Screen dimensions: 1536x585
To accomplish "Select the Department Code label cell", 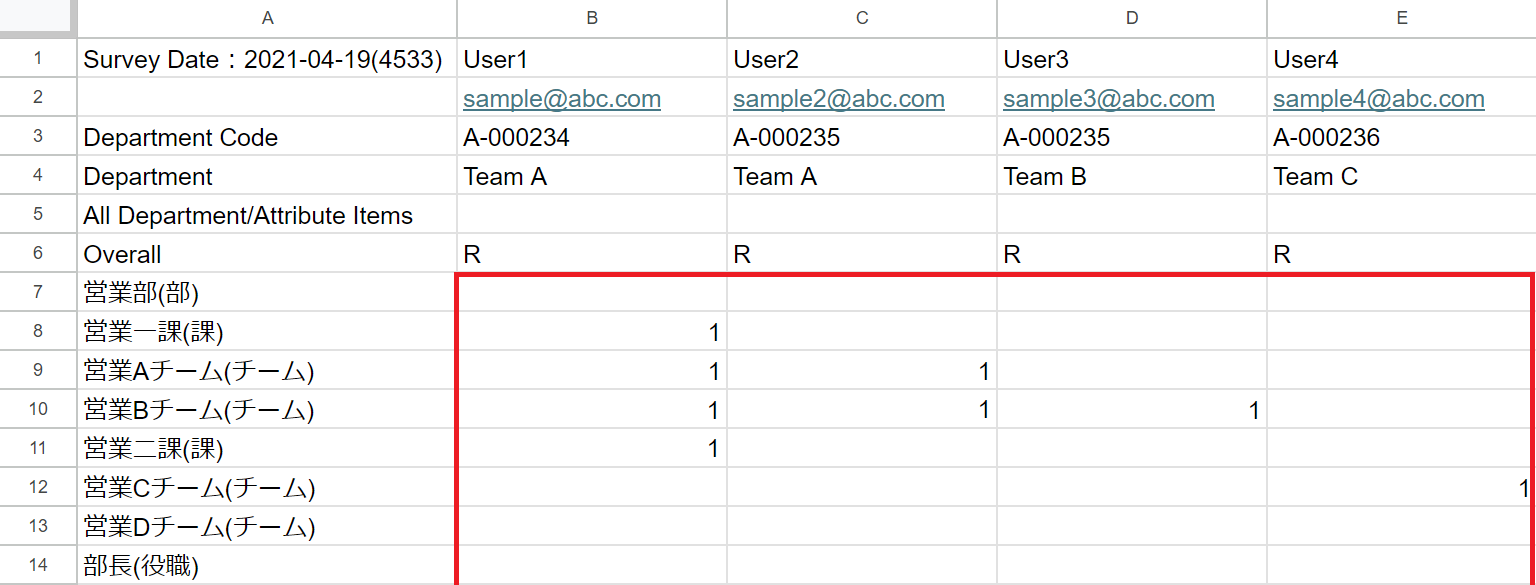I will (x=181, y=138).
